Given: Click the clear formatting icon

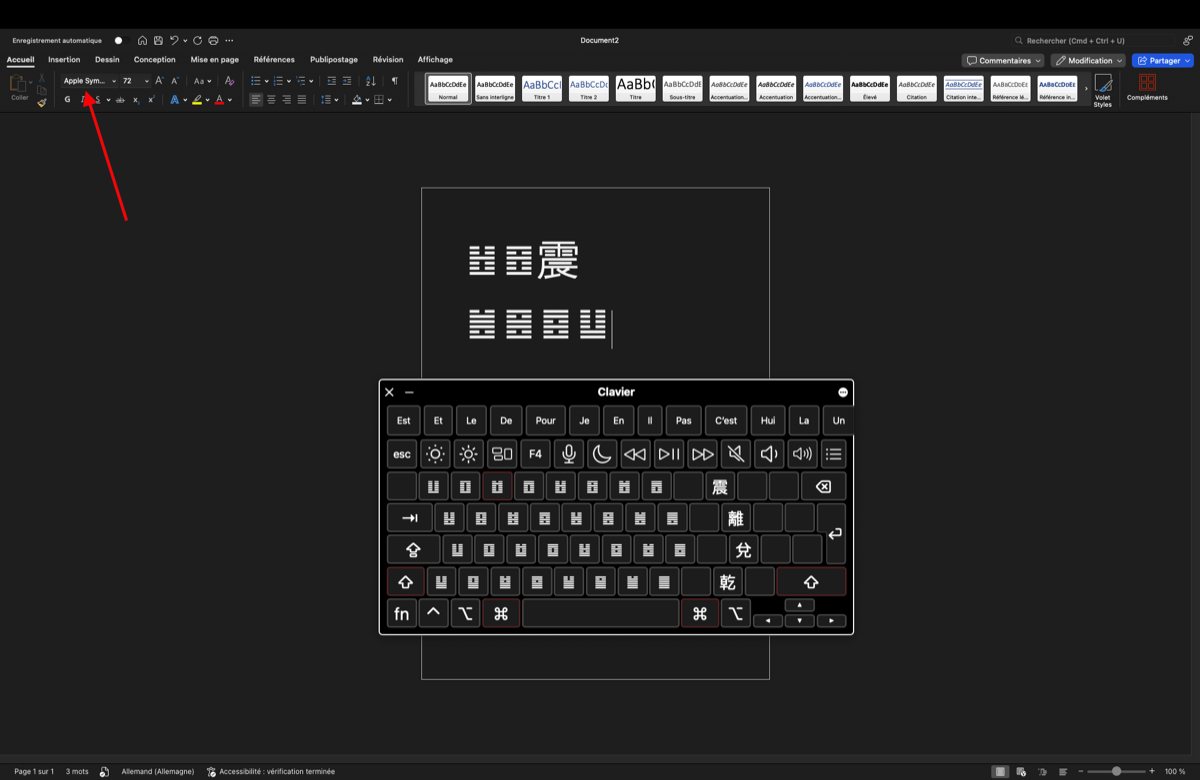Looking at the screenshot, I should [x=229, y=81].
